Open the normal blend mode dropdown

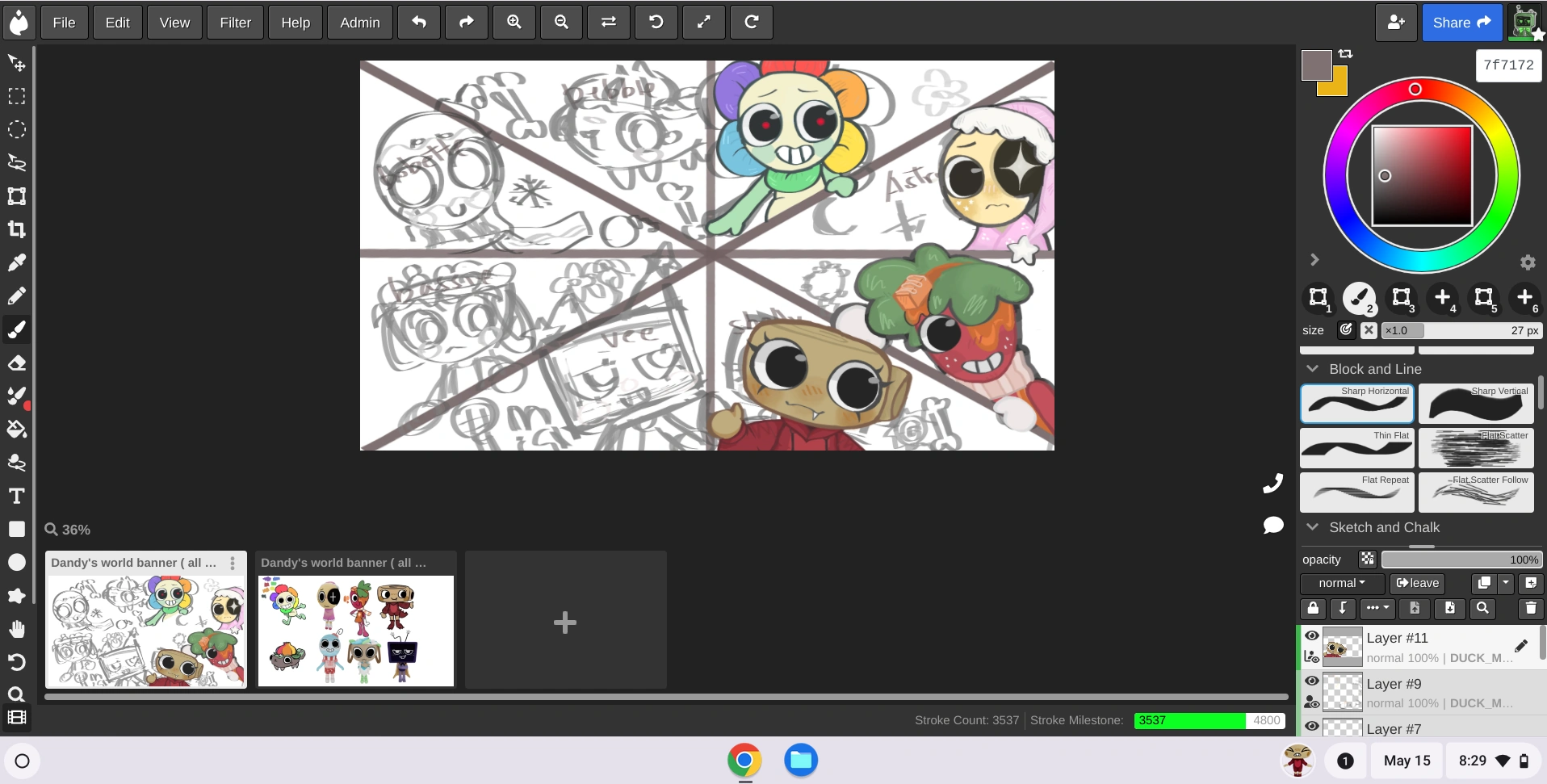(x=1340, y=583)
